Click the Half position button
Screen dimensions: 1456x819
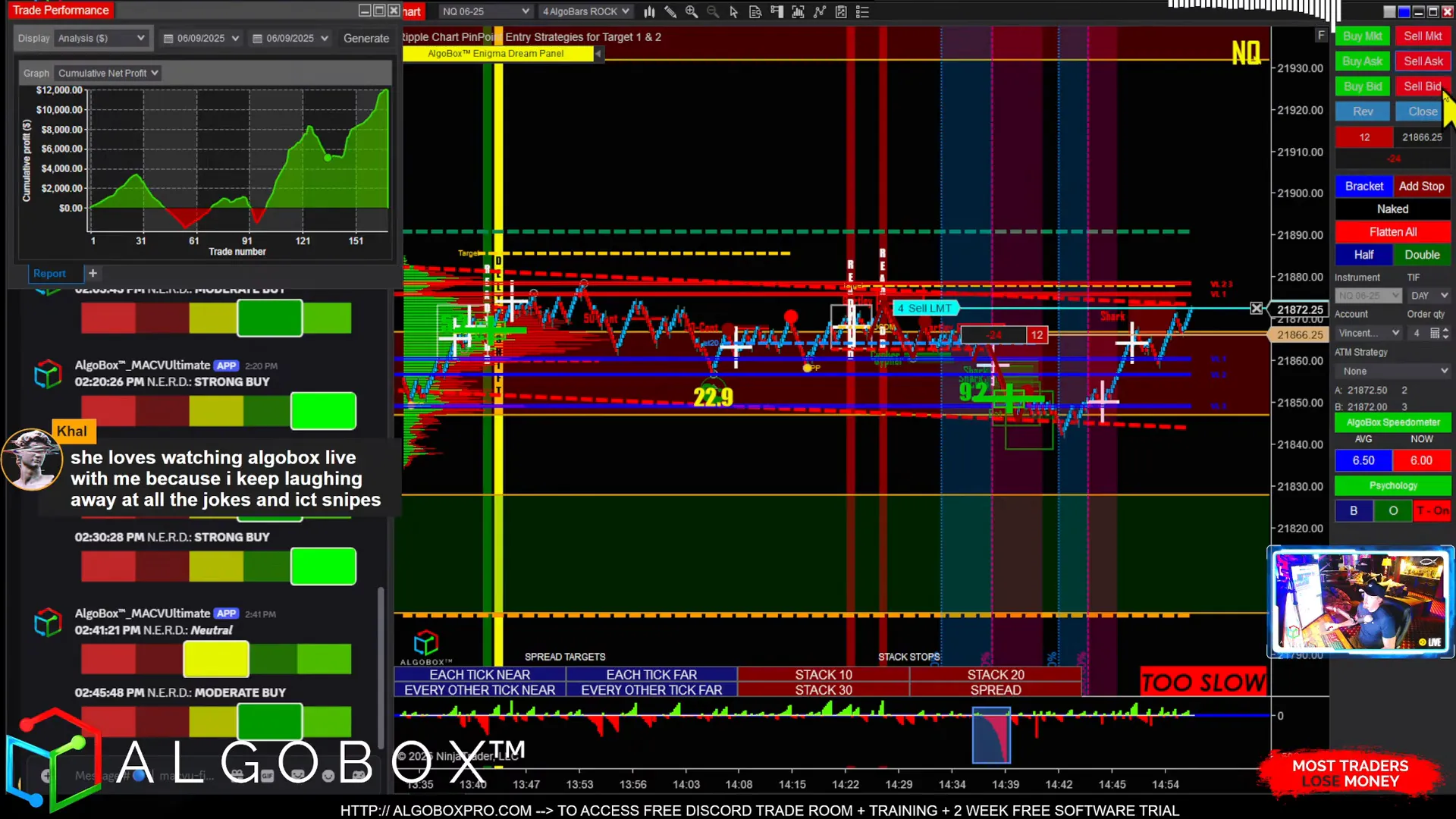click(x=1363, y=255)
